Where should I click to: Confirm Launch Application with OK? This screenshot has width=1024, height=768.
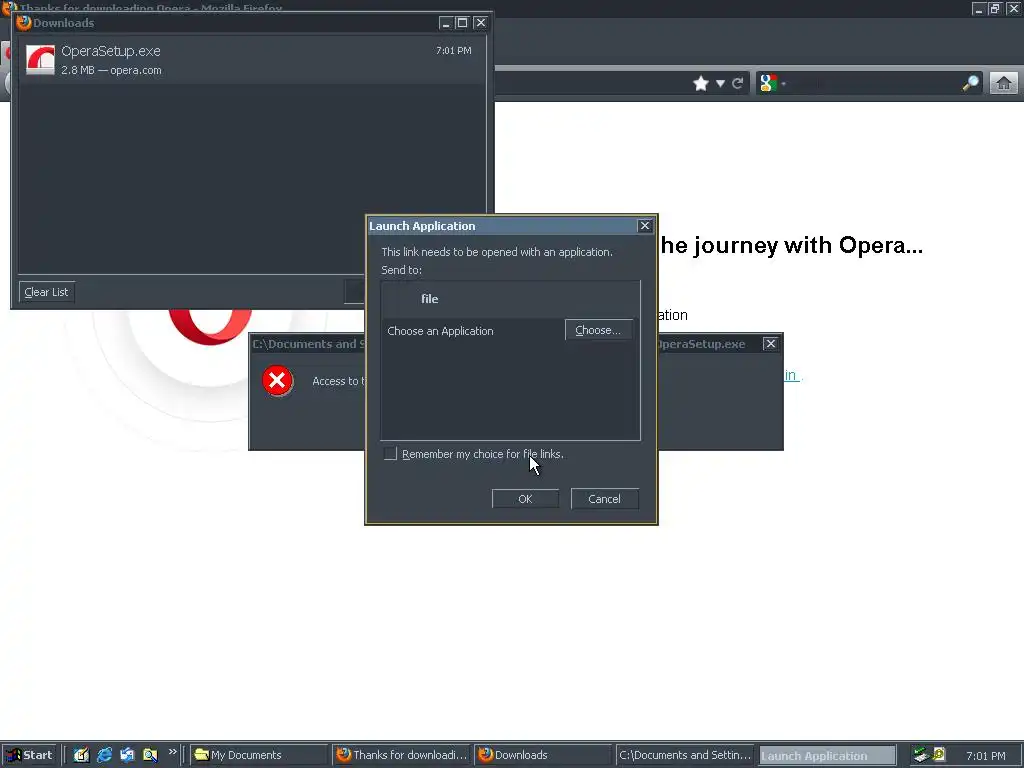click(x=525, y=499)
